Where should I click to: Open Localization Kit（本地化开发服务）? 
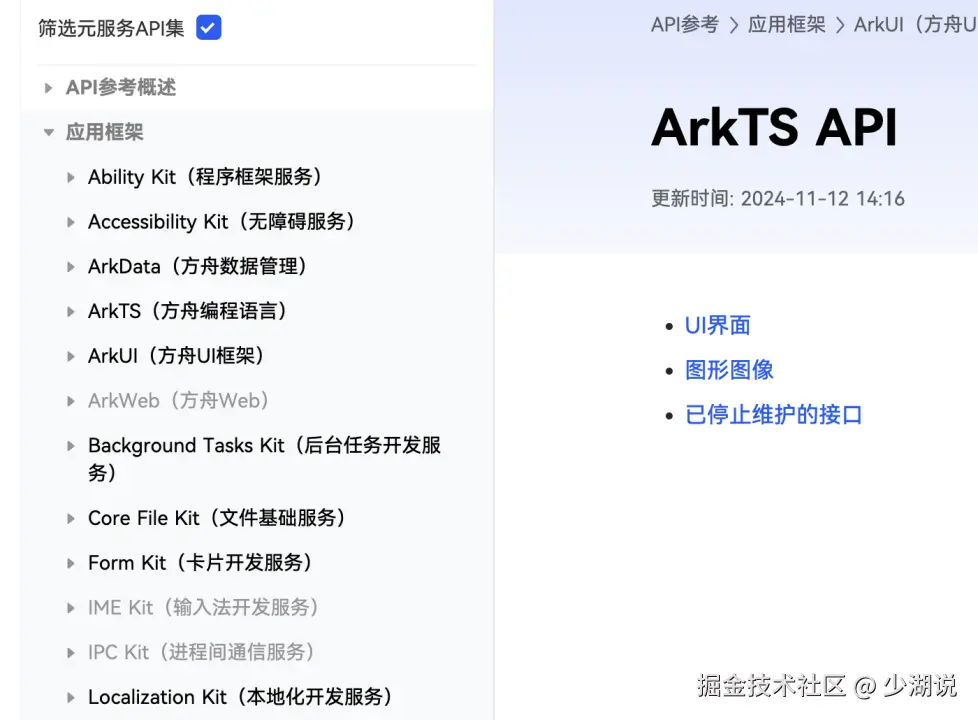pyautogui.click(x=241, y=698)
